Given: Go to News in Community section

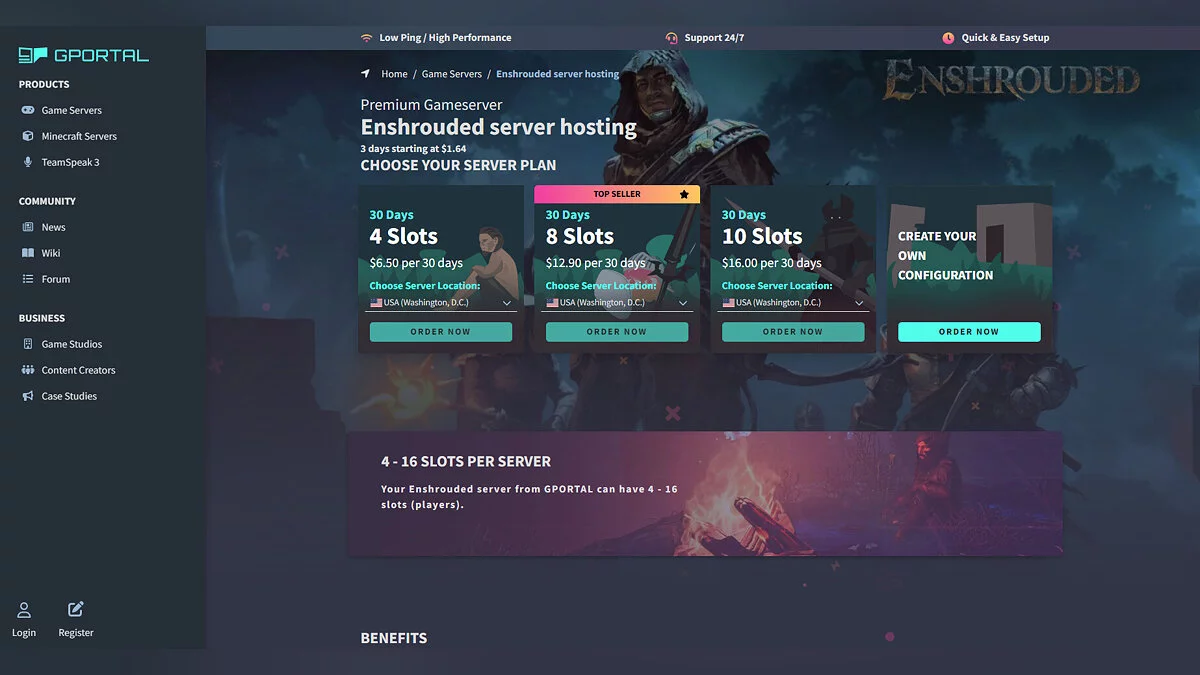Looking at the screenshot, I should 54,227.
